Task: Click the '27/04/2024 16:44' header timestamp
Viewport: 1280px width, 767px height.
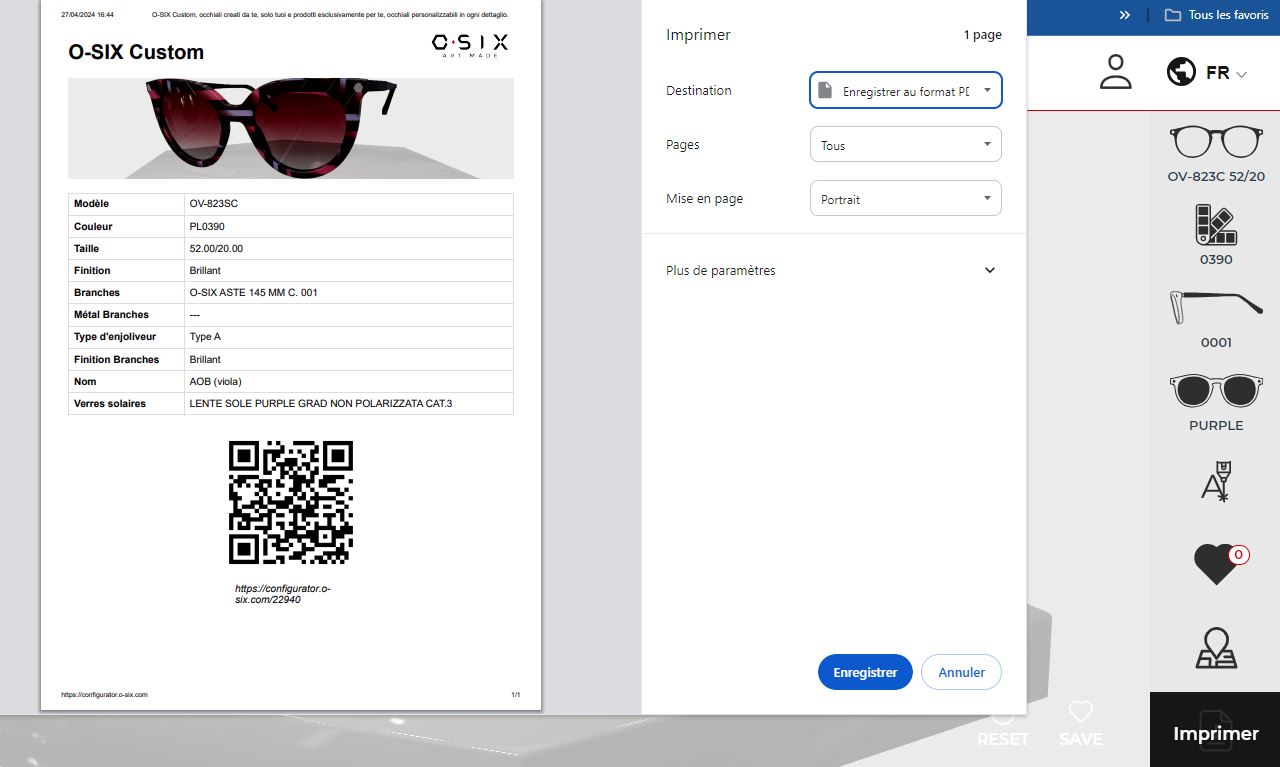Action: click(x=87, y=15)
